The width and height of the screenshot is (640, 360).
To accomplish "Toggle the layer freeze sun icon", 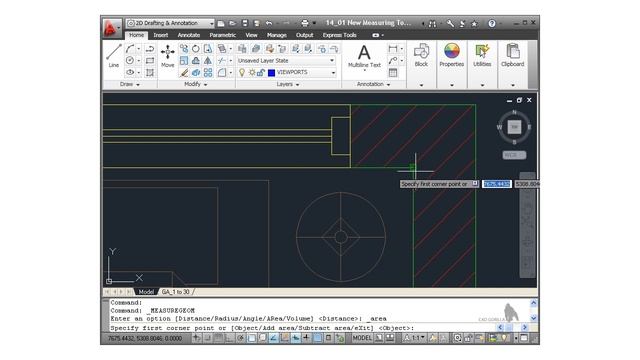I will coord(252,73).
